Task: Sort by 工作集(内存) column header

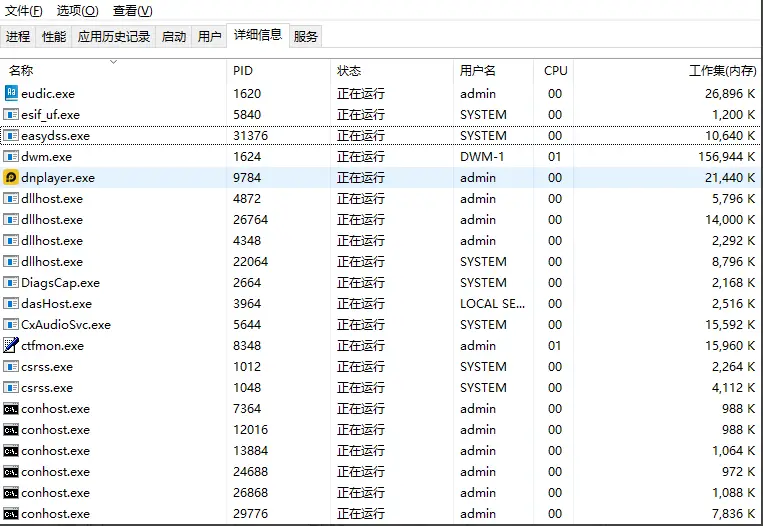Action: coord(722,71)
